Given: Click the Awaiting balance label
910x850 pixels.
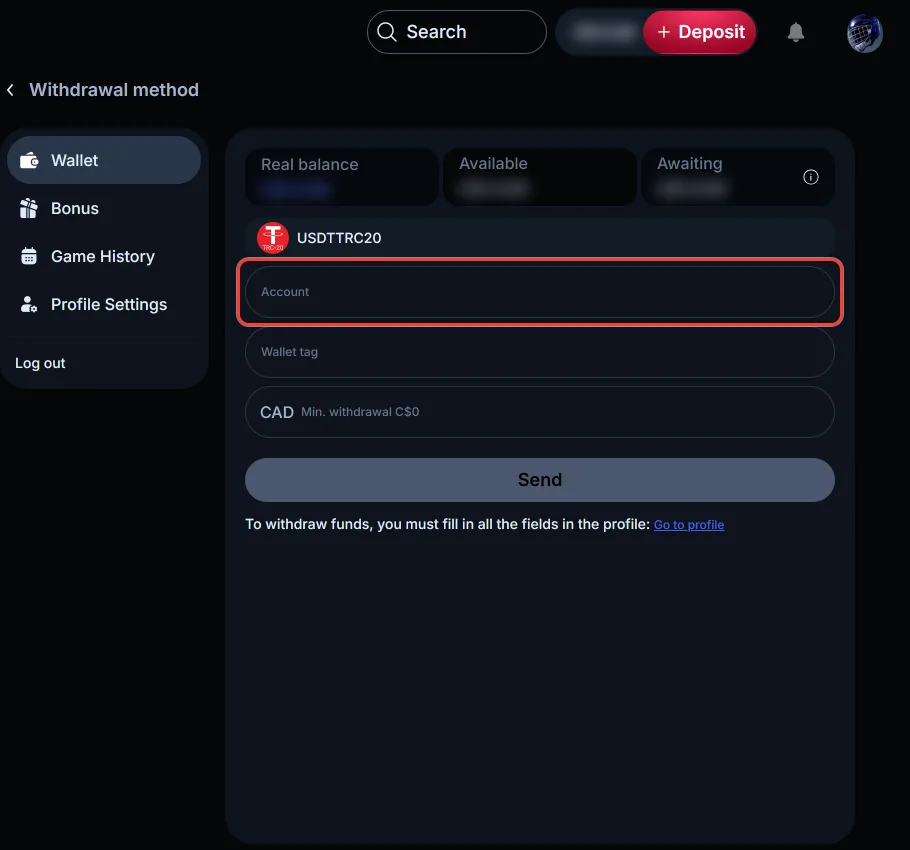Looking at the screenshot, I should [689, 164].
